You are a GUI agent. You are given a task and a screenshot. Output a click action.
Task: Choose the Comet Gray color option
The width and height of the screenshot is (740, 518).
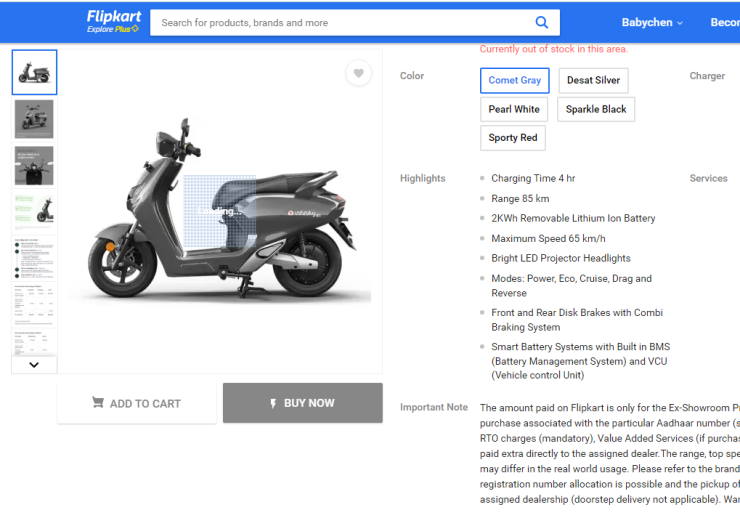(x=514, y=80)
